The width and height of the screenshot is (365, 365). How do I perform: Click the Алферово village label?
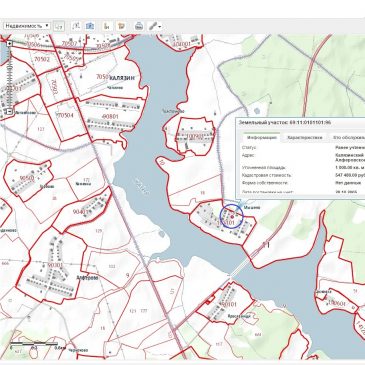(x=87, y=277)
